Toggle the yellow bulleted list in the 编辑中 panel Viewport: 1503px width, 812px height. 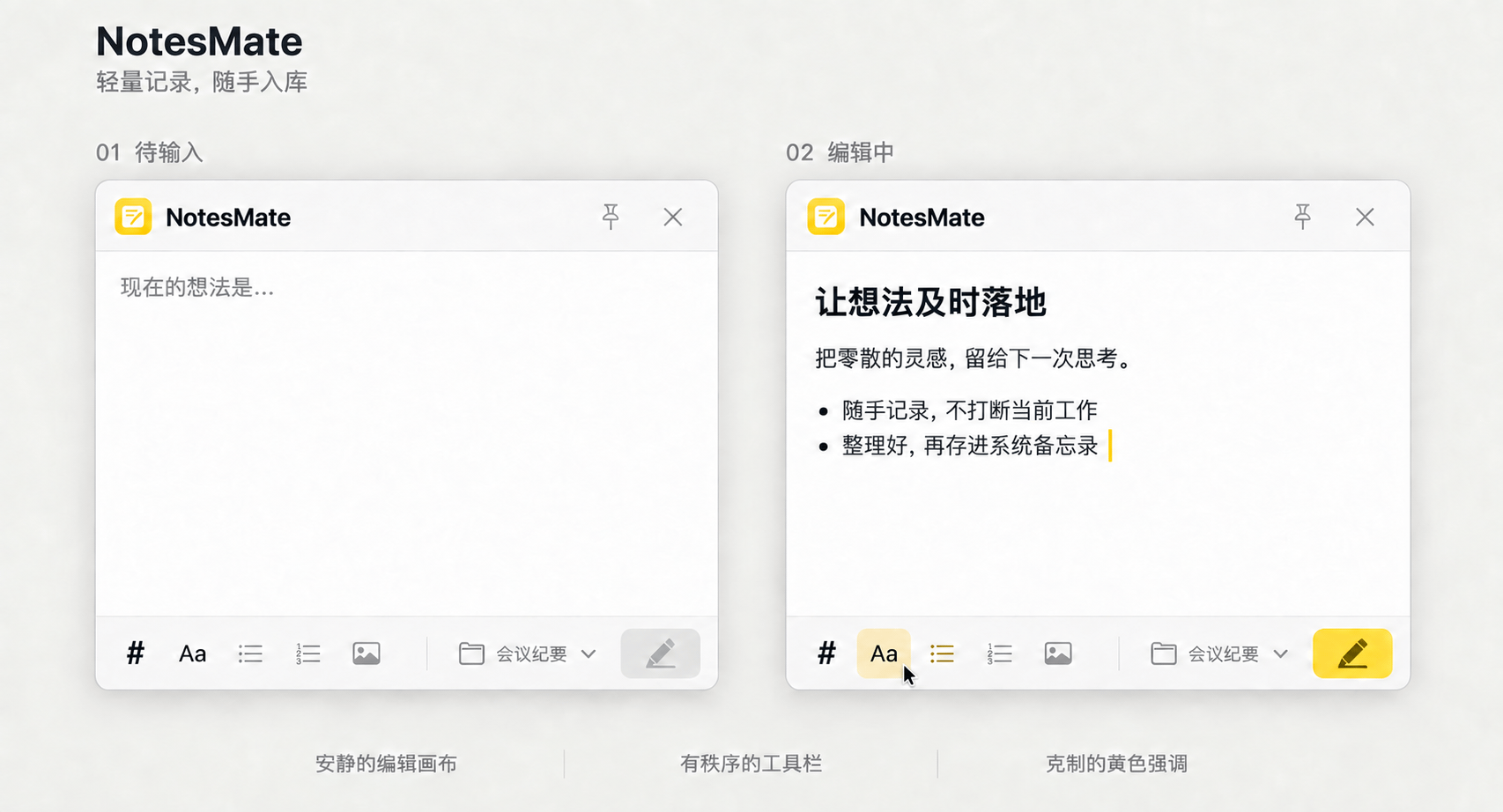pos(942,653)
